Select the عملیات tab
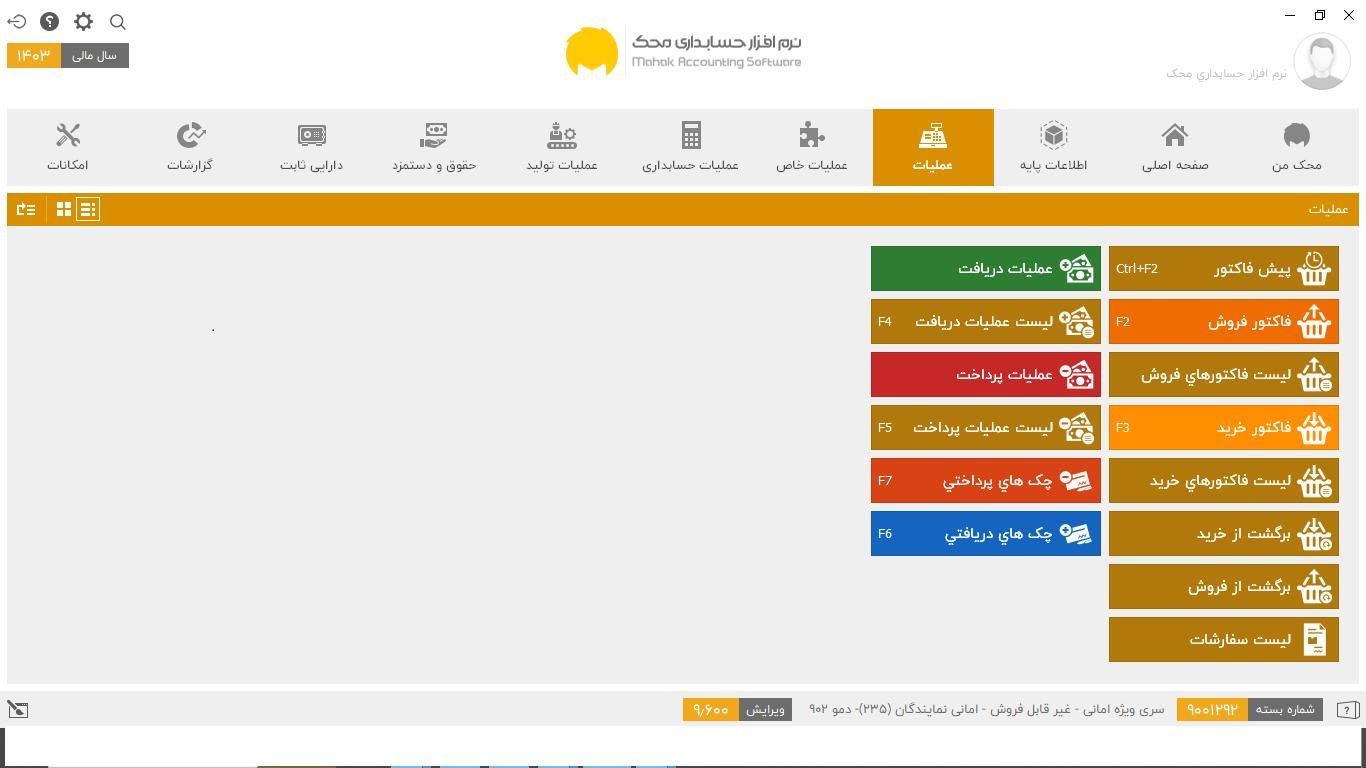1366x768 pixels. [x=933, y=147]
